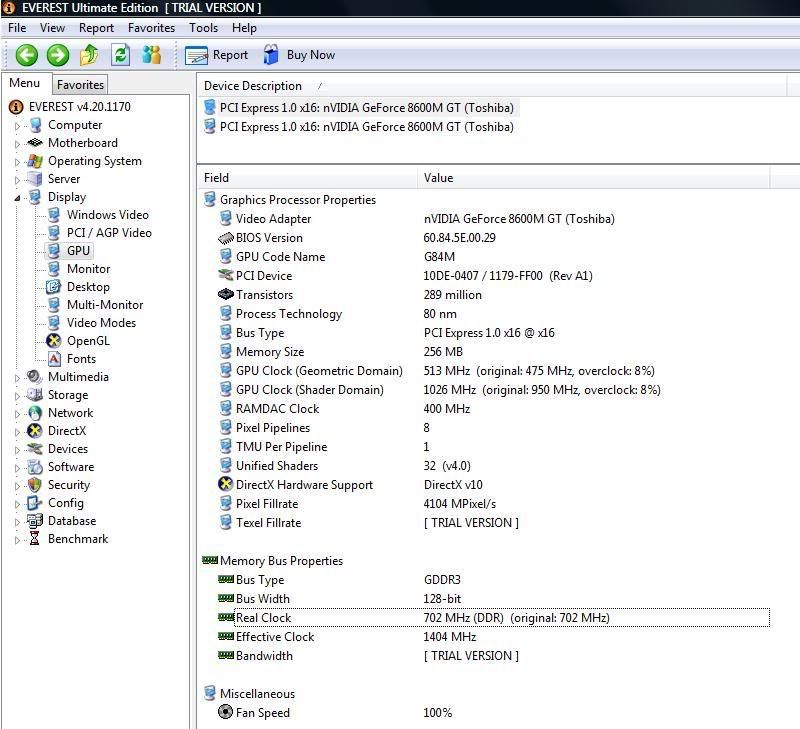Expand the Devices tree node
800x729 pixels.
[x=17, y=450]
